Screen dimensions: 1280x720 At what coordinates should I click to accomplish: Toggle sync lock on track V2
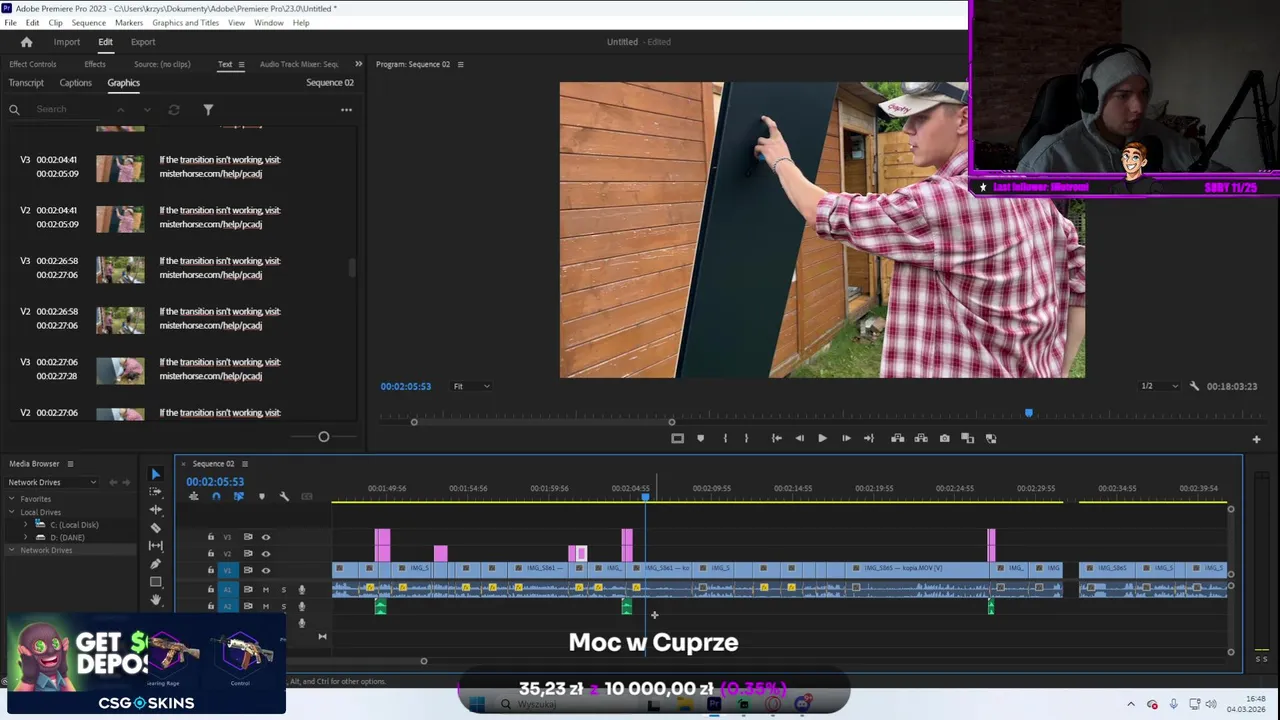(248, 554)
